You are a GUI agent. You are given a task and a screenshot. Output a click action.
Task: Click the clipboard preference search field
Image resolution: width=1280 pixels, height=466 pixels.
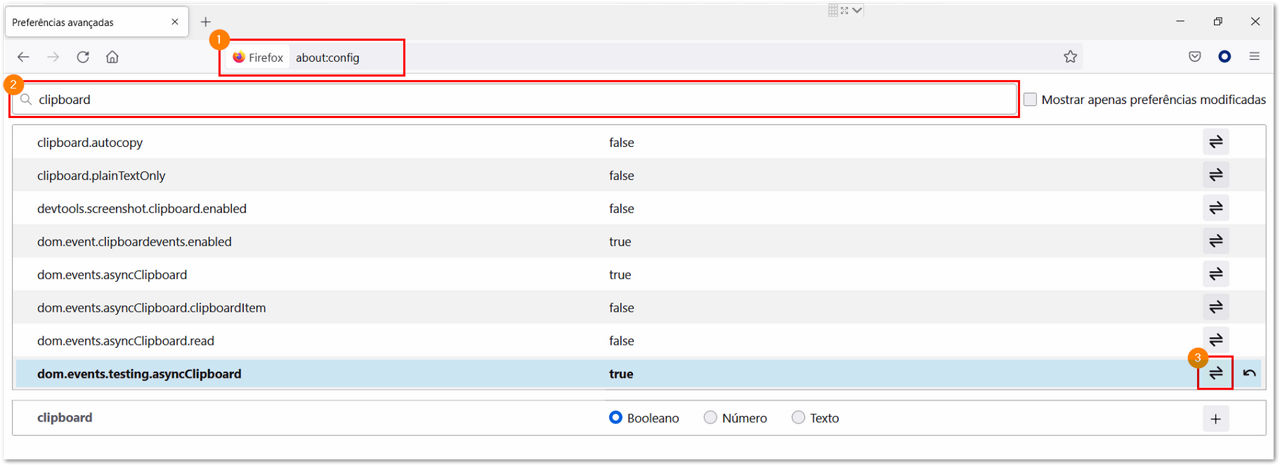514,99
